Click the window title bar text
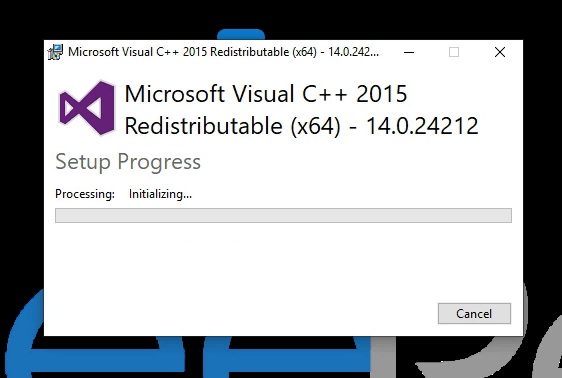This screenshot has height=378, width=562. (223, 52)
